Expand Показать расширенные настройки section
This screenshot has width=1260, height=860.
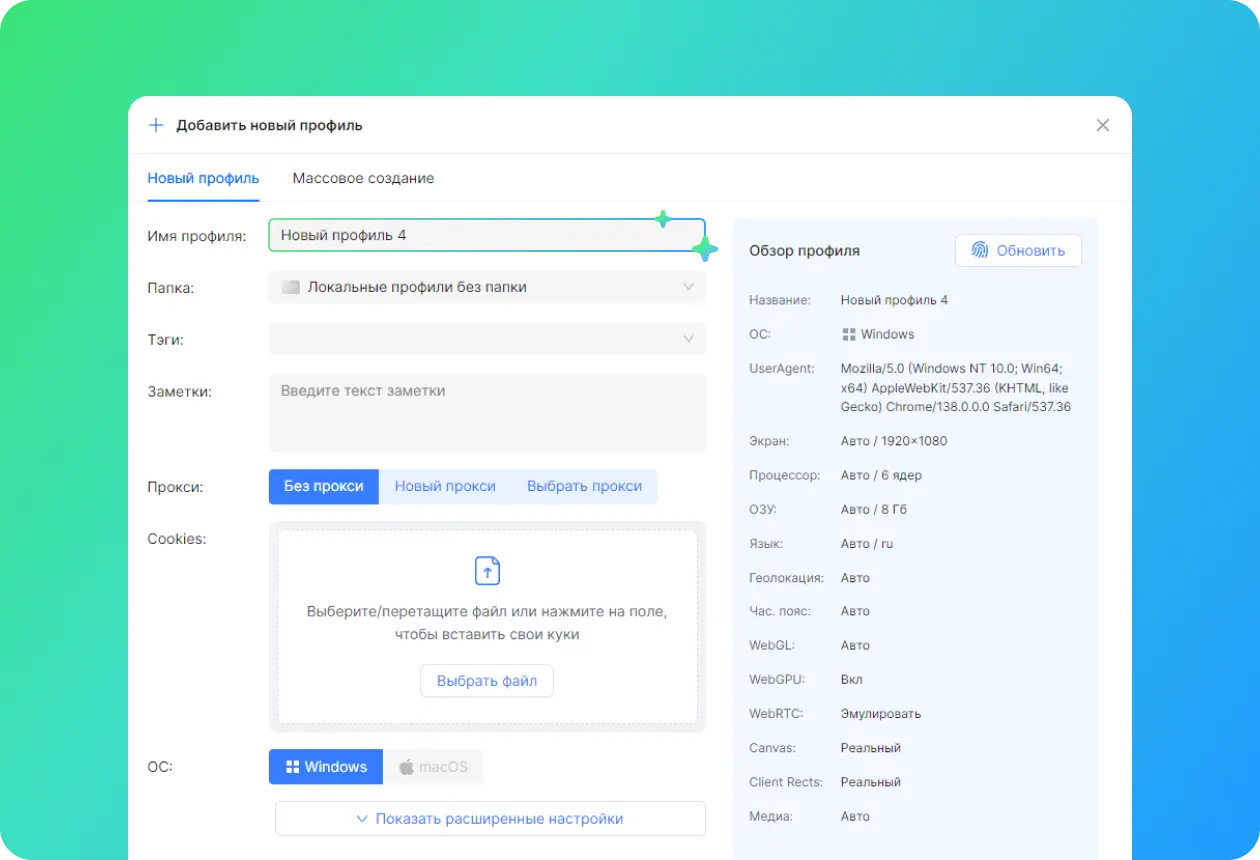click(x=490, y=819)
